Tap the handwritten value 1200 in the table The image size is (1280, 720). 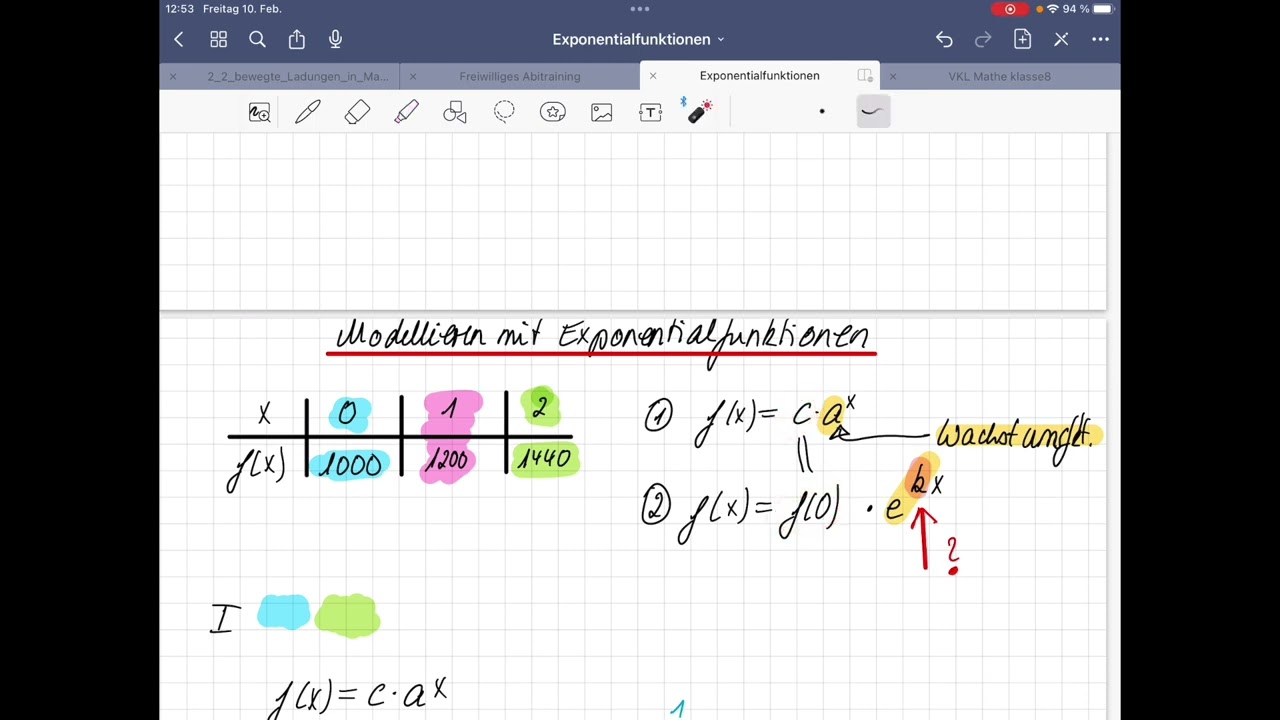447,460
